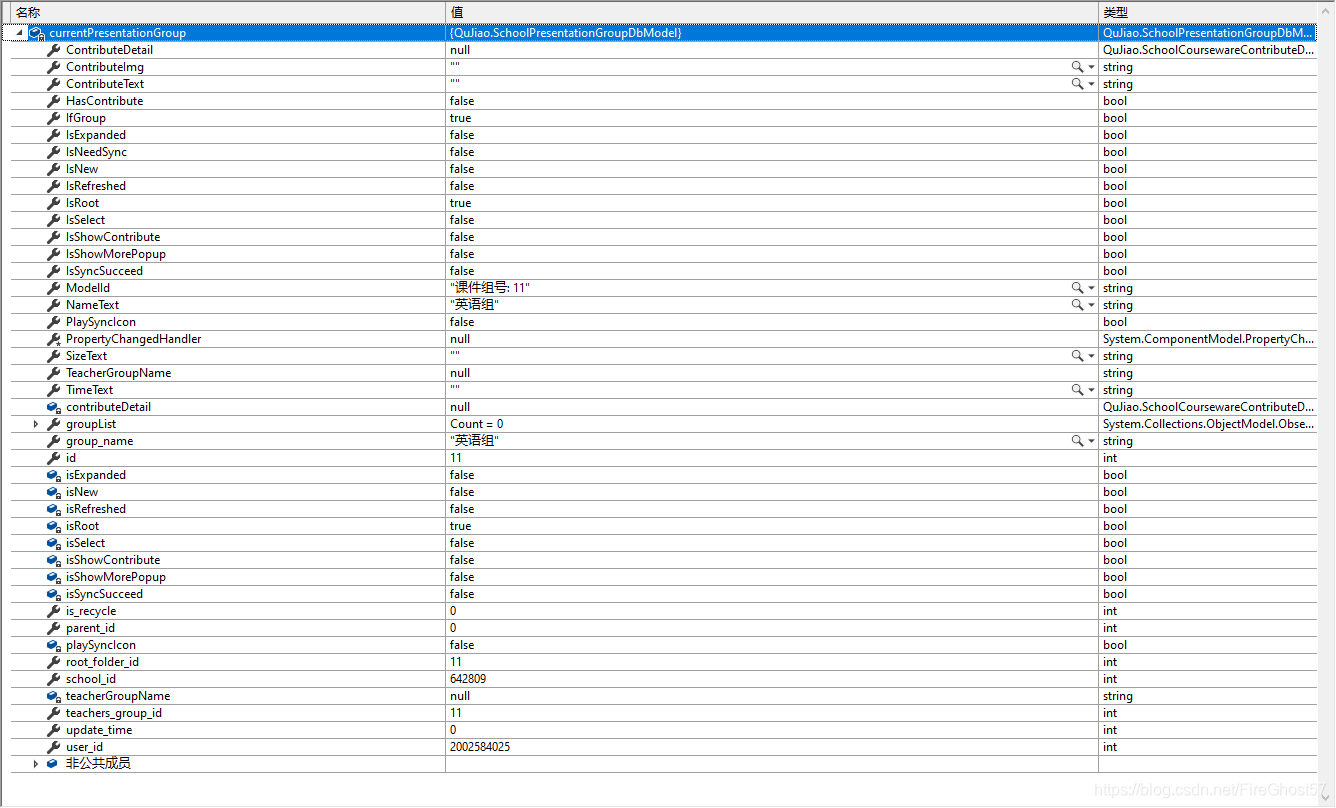Click the private field icon beside playSyncIcon
The image size is (1336, 808).
click(54, 645)
